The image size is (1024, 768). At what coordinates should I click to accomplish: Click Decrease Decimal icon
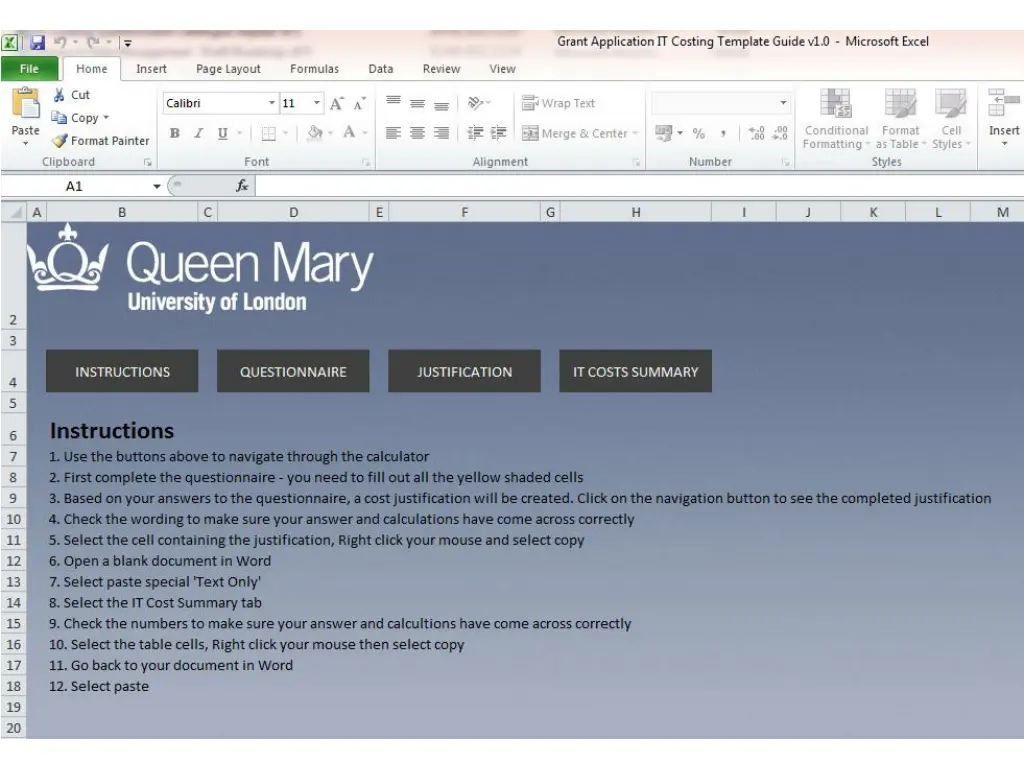(x=780, y=133)
